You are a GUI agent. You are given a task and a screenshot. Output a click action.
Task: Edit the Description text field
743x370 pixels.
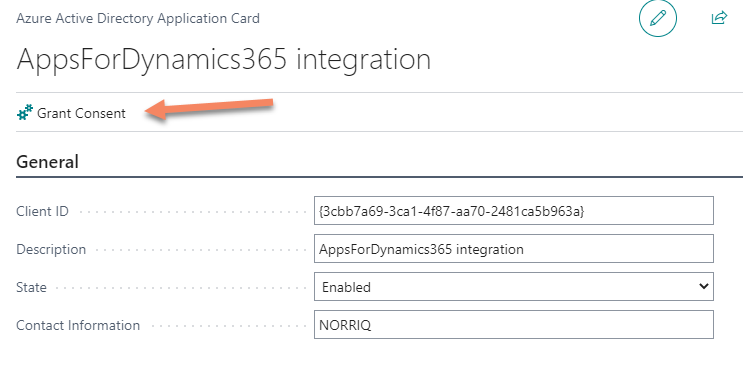(514, 249)
